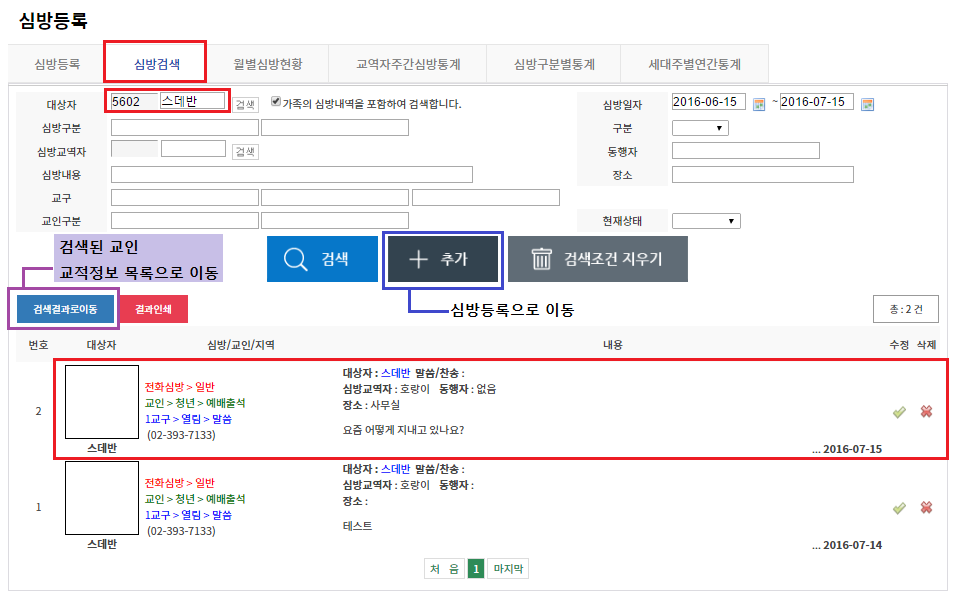Click the green edit checkmark for row 2

(899, 412)
